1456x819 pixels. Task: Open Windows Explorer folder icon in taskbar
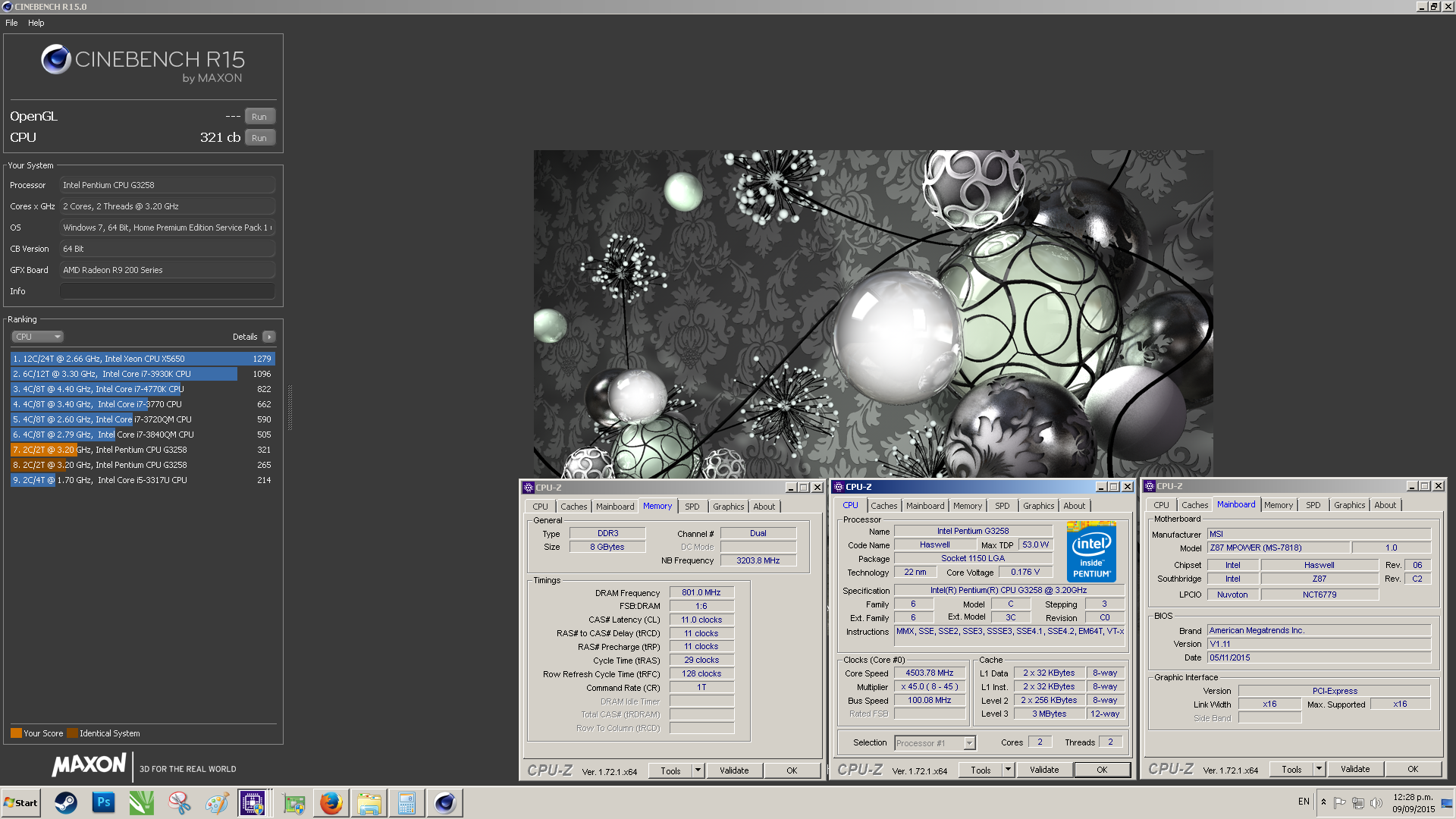(369, 802)
